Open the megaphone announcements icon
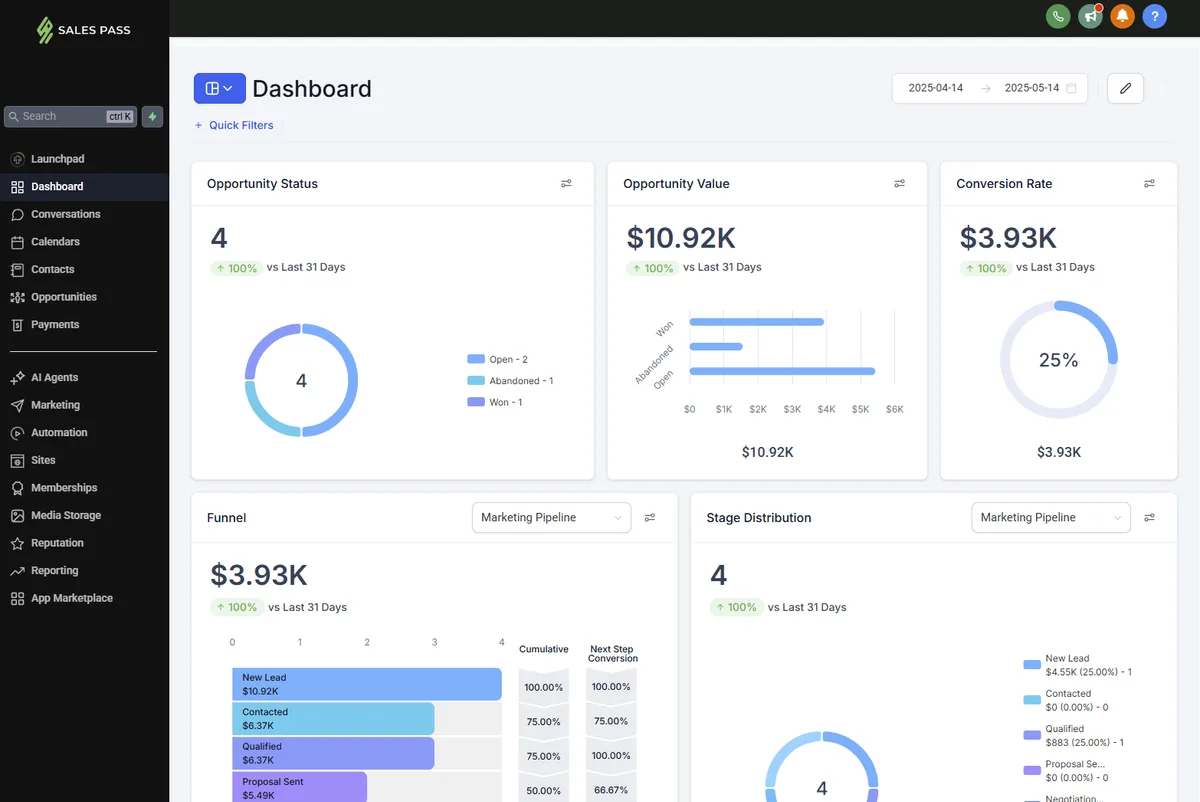This screenshot has height=802, width=1200. pyautogui.click(x=1090, y=16)
